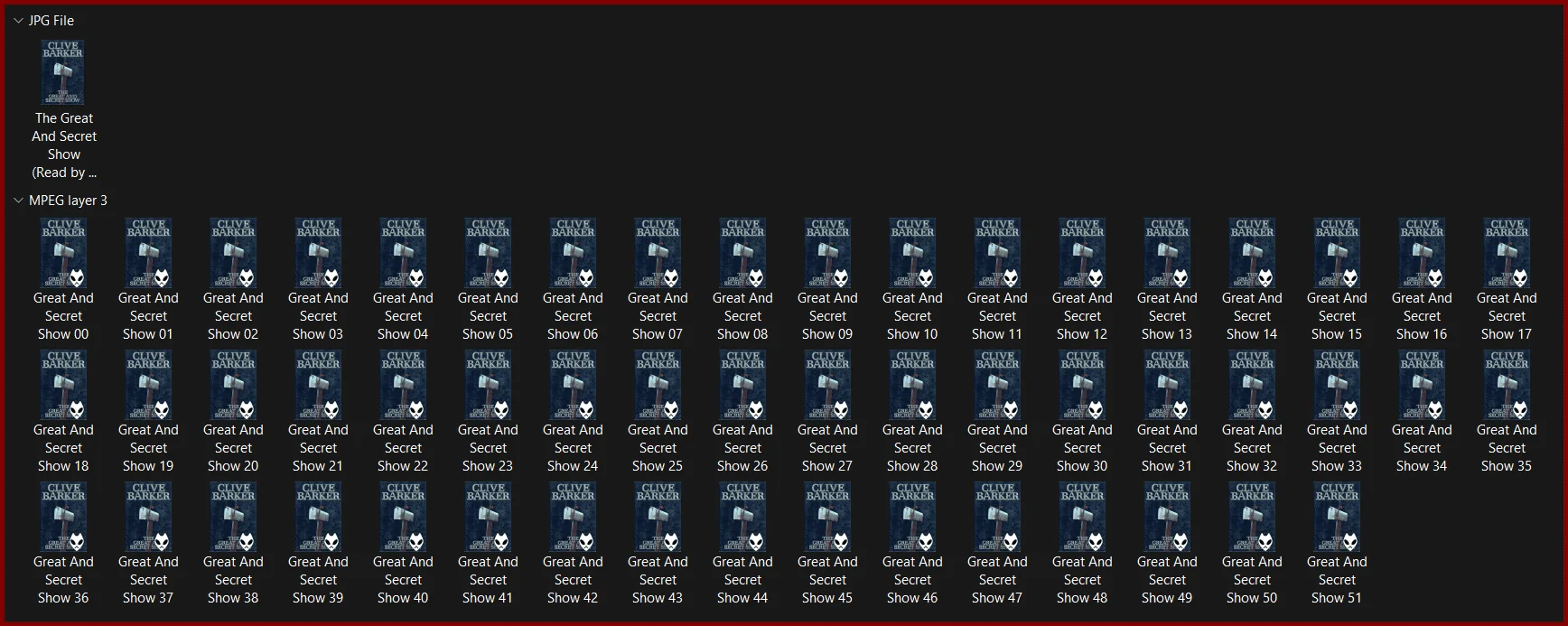Click the "Great And Secret Show 16" filename
This screenshot has width=1568, height=626.
pos(1422,316)
